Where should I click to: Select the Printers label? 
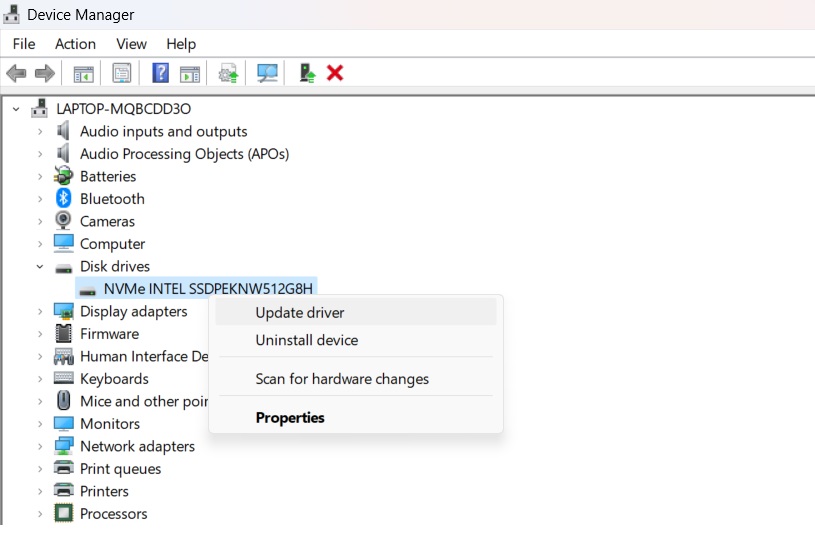coord(104,491)
